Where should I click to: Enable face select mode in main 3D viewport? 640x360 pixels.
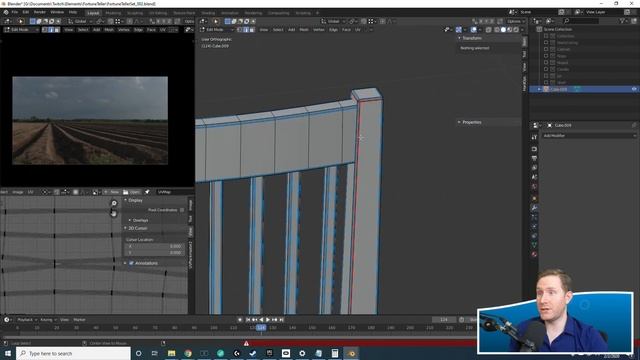click(252, 30)
